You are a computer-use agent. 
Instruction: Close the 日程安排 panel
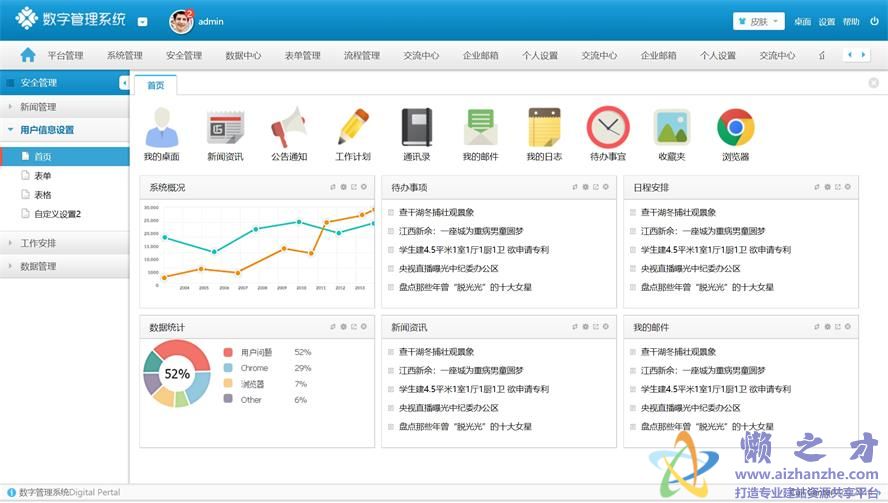click(848, 187)
